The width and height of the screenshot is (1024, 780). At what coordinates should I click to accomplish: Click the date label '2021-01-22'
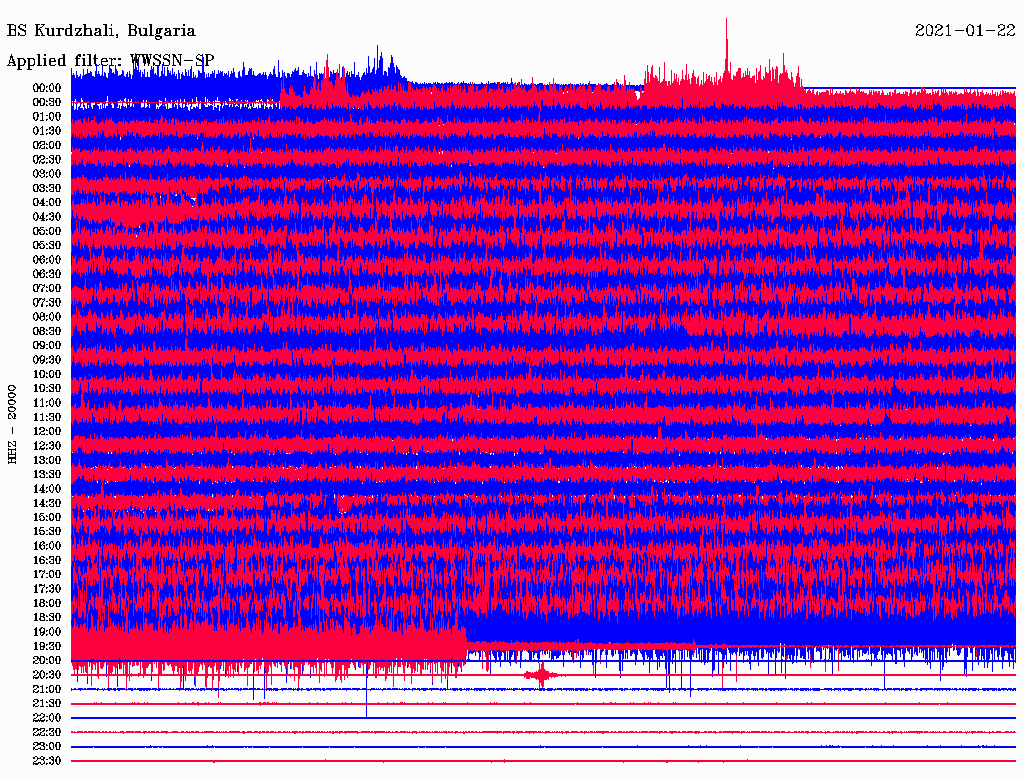pos(965,31)
